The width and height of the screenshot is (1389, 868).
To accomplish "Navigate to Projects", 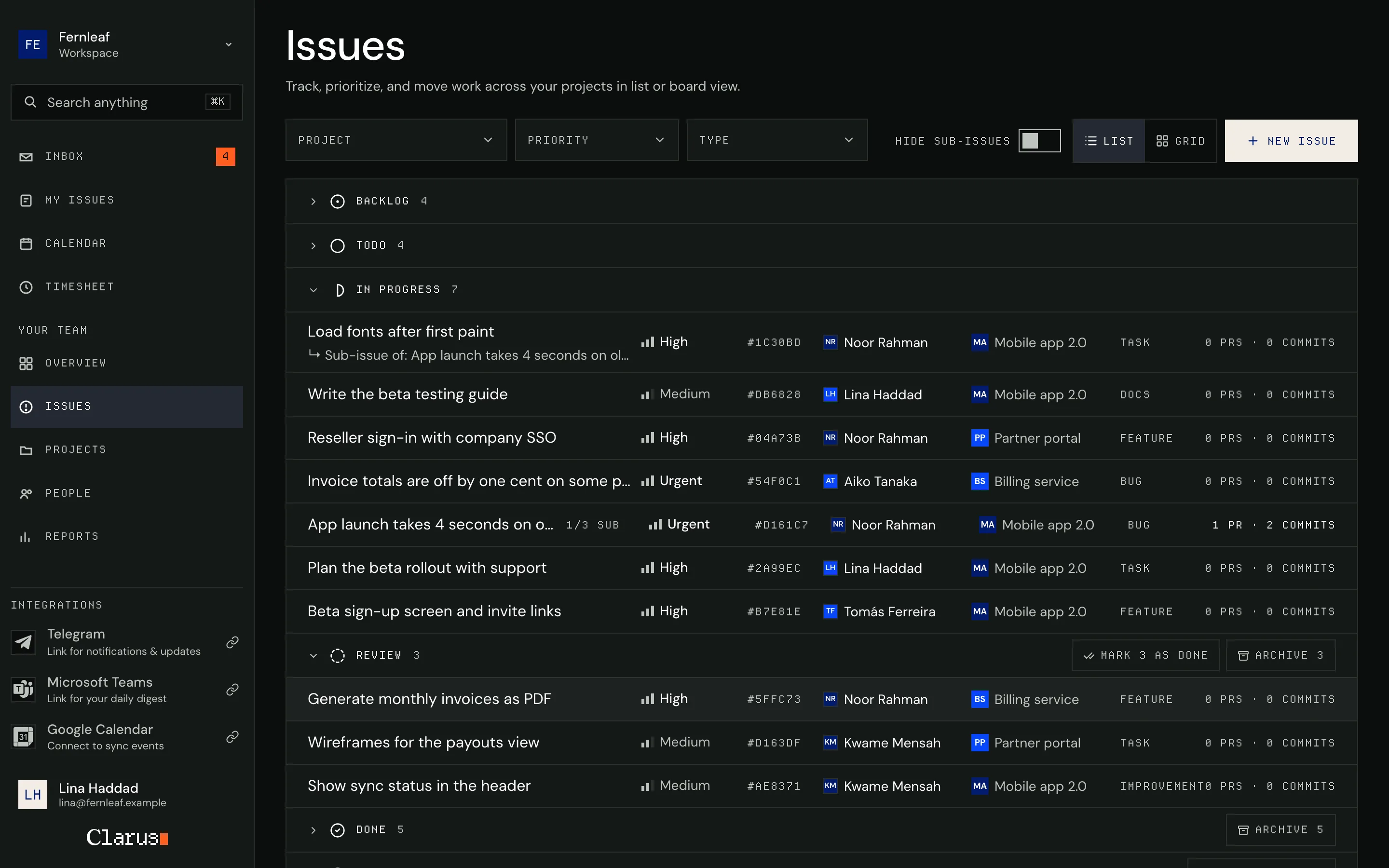I will (127, 449).
